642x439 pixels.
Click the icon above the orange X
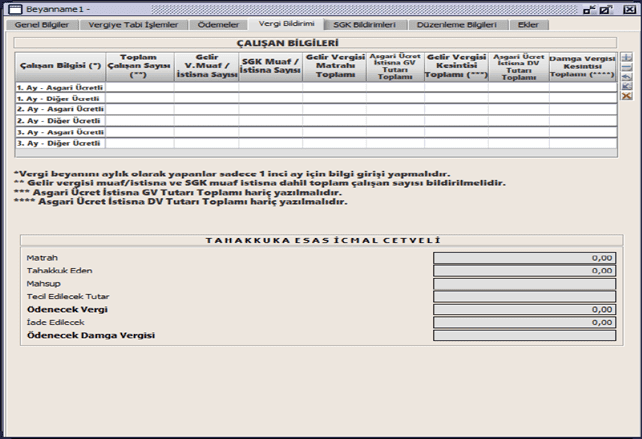626,87
